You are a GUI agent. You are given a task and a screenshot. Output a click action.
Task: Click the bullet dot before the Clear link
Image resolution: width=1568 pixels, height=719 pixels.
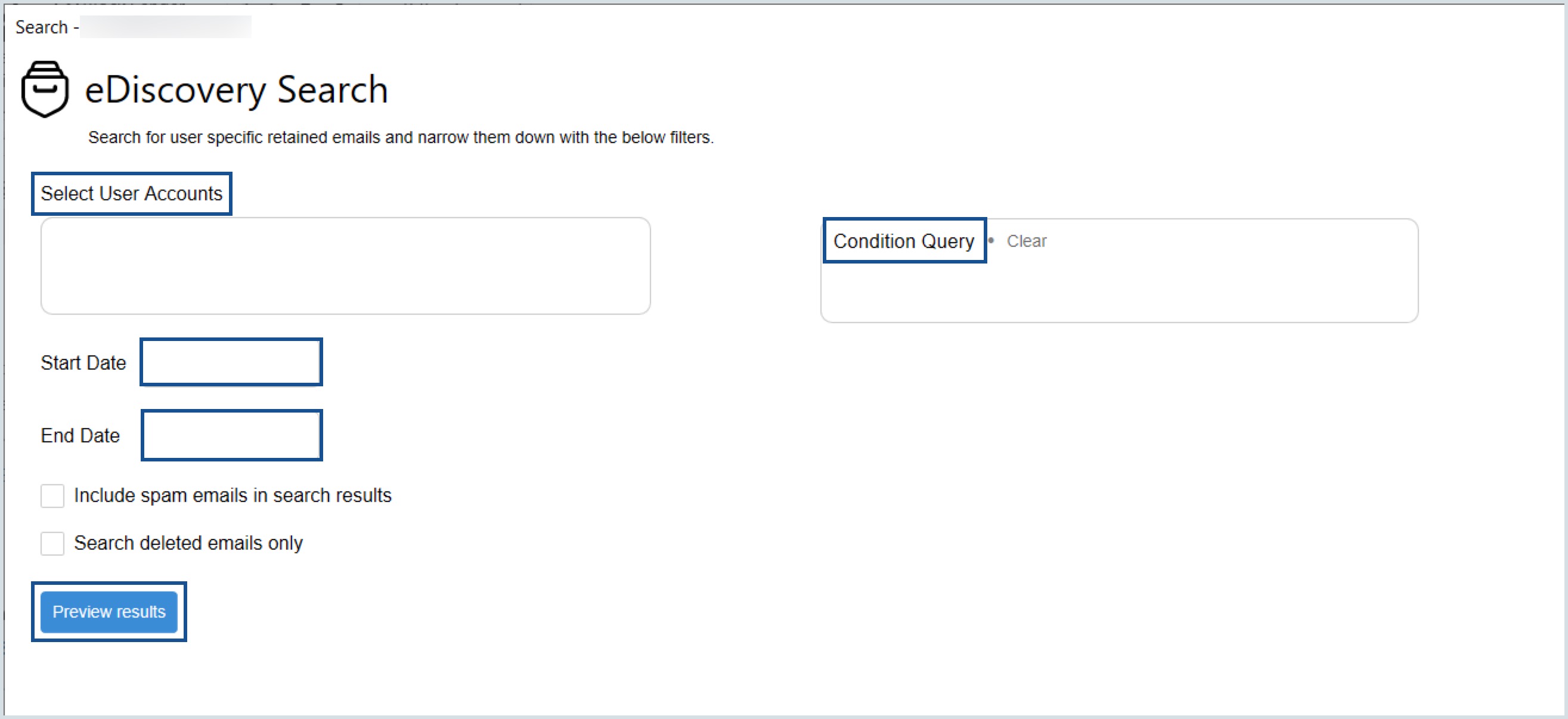pos(991,240)
